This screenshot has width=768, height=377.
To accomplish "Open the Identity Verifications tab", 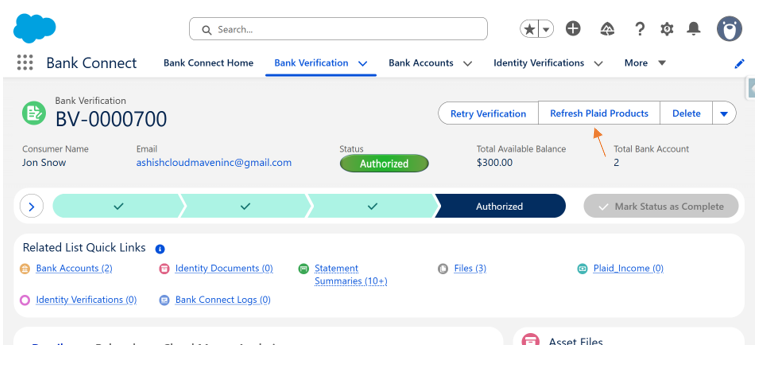I will click(x=538, y=63).
